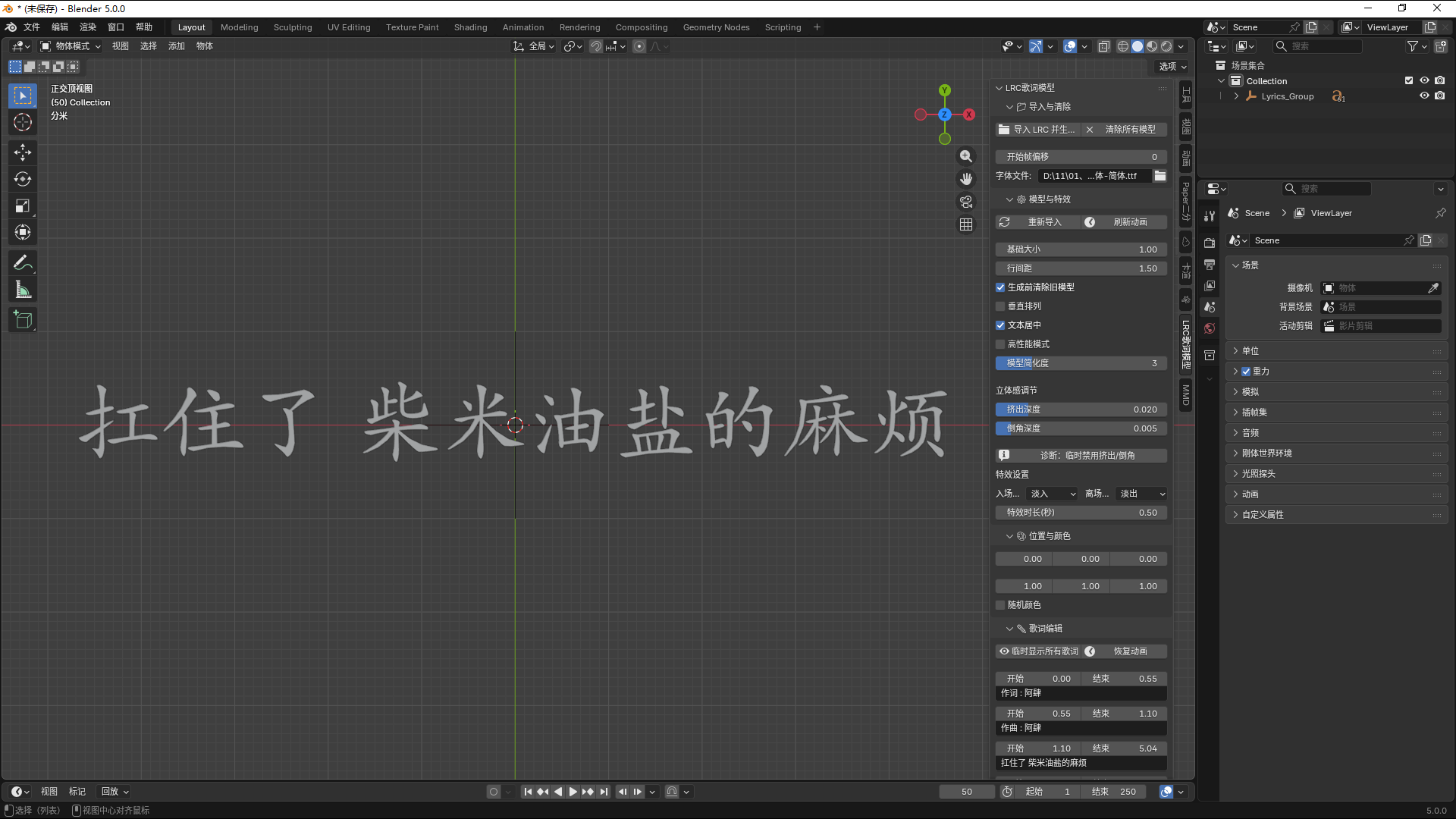The image size is (1456, 819).
Task: Open the 渲染 menu
Action: (x=88, y=27)
